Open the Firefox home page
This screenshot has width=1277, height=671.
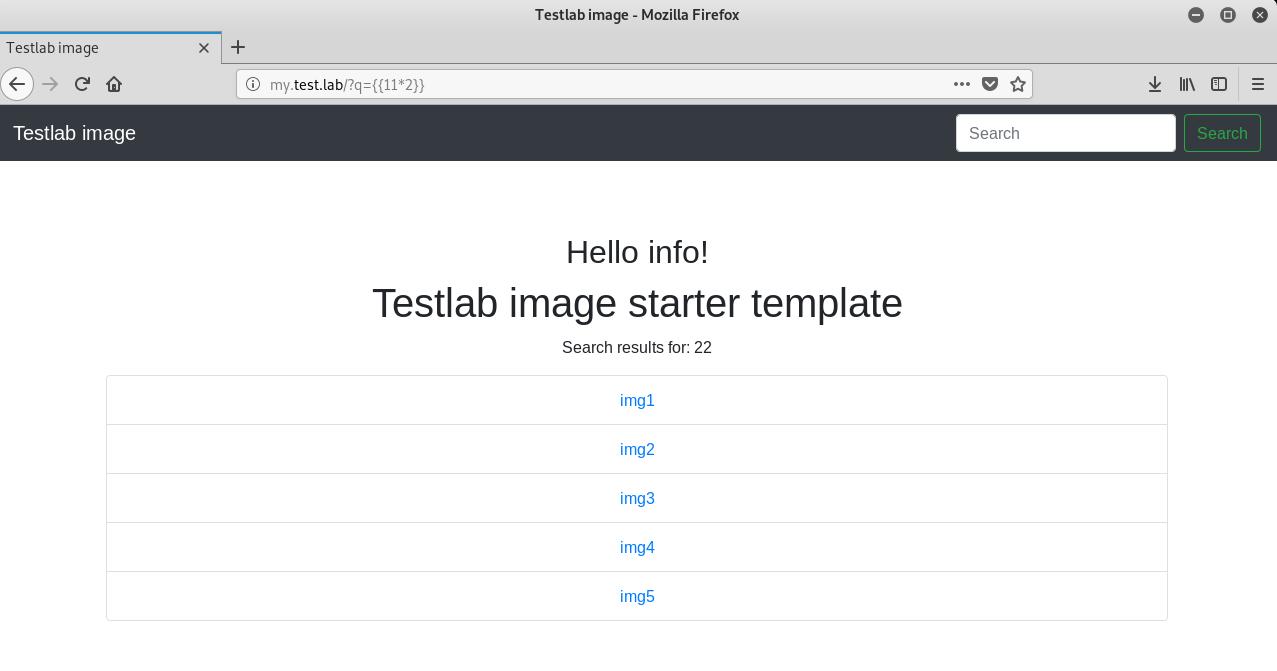114,84
